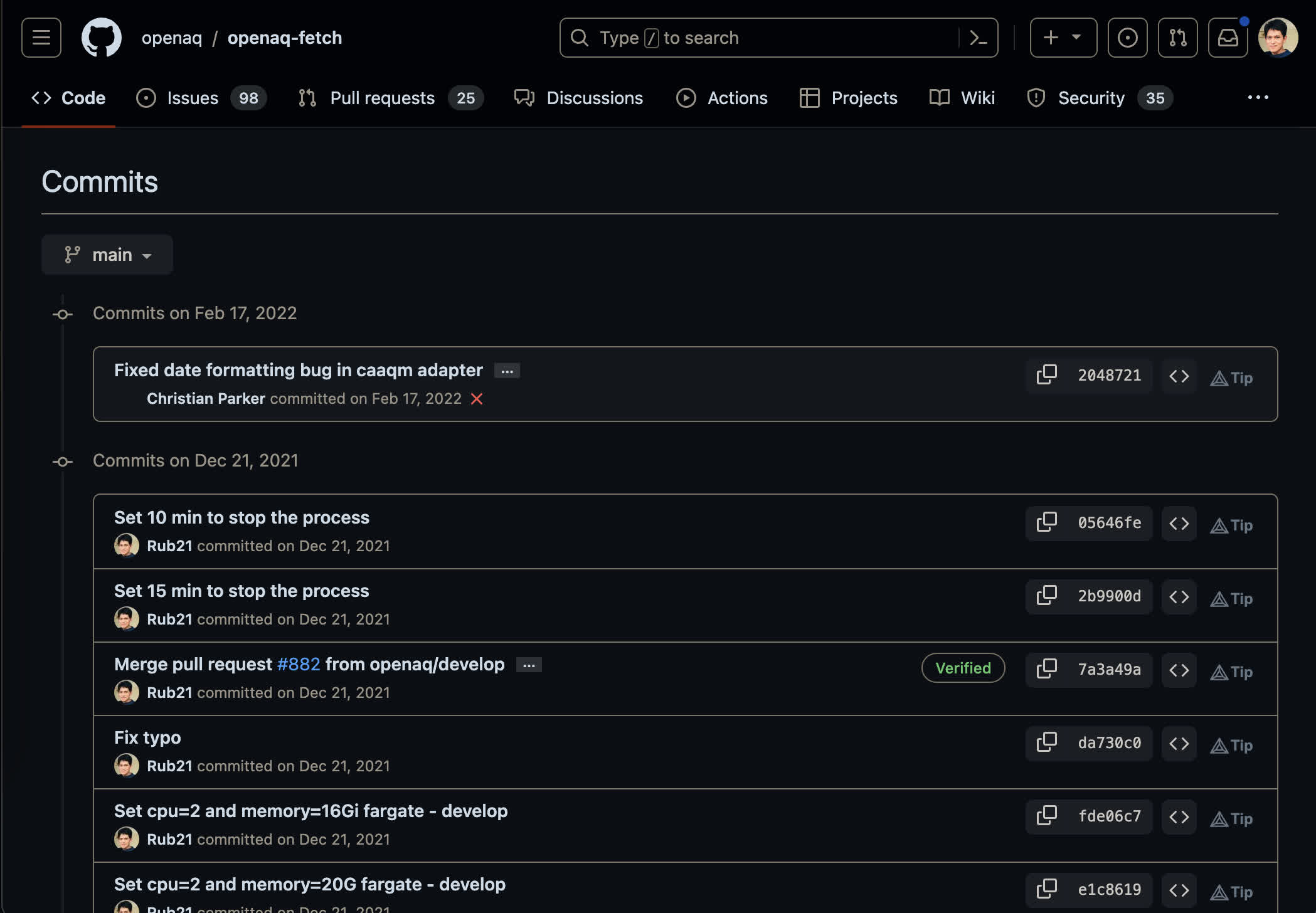
Task: Open commit hash 7a3a49a
Action: click(x=1109, y=669)
